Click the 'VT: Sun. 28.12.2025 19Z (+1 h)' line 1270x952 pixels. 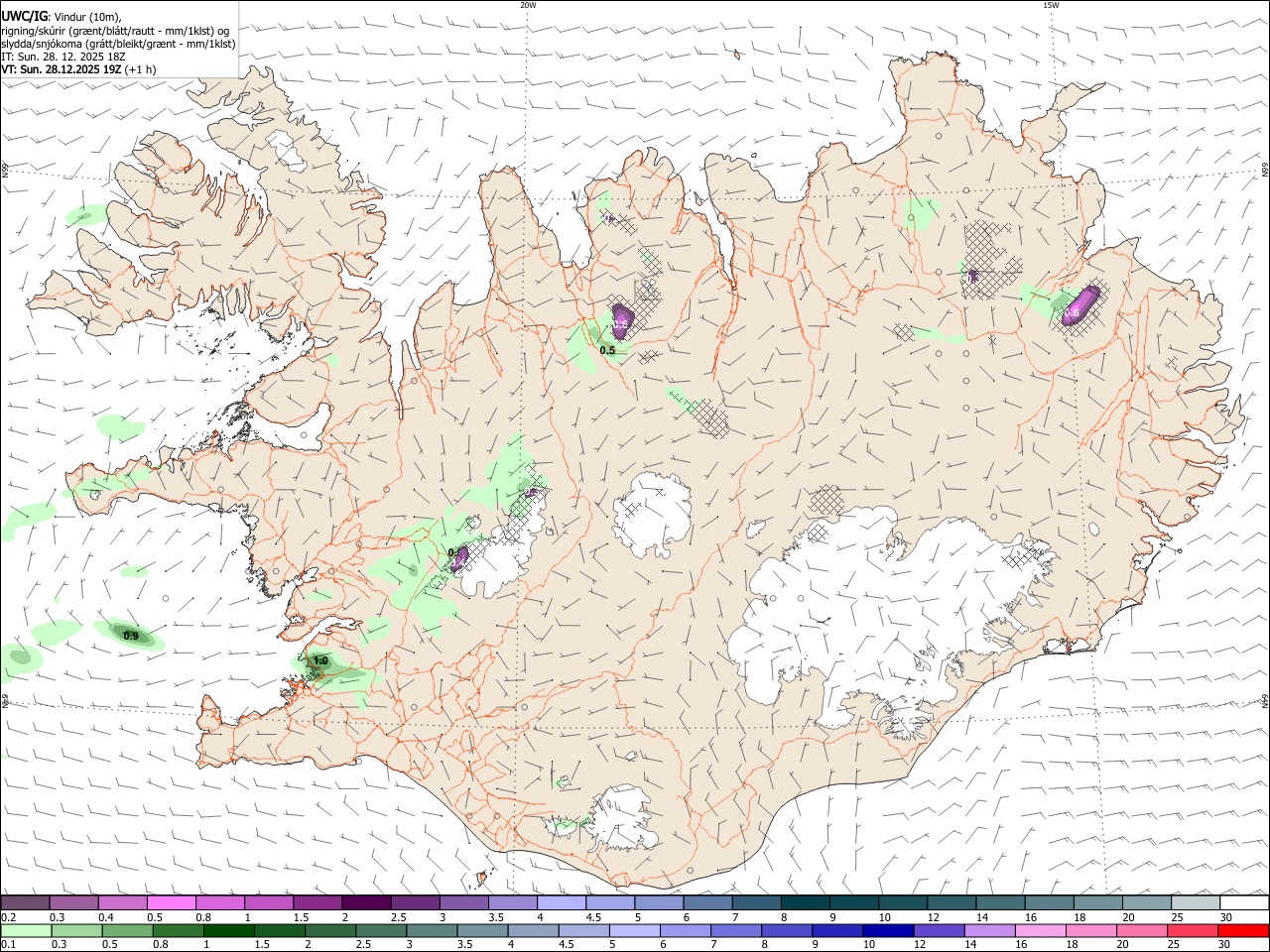[78, 69]
